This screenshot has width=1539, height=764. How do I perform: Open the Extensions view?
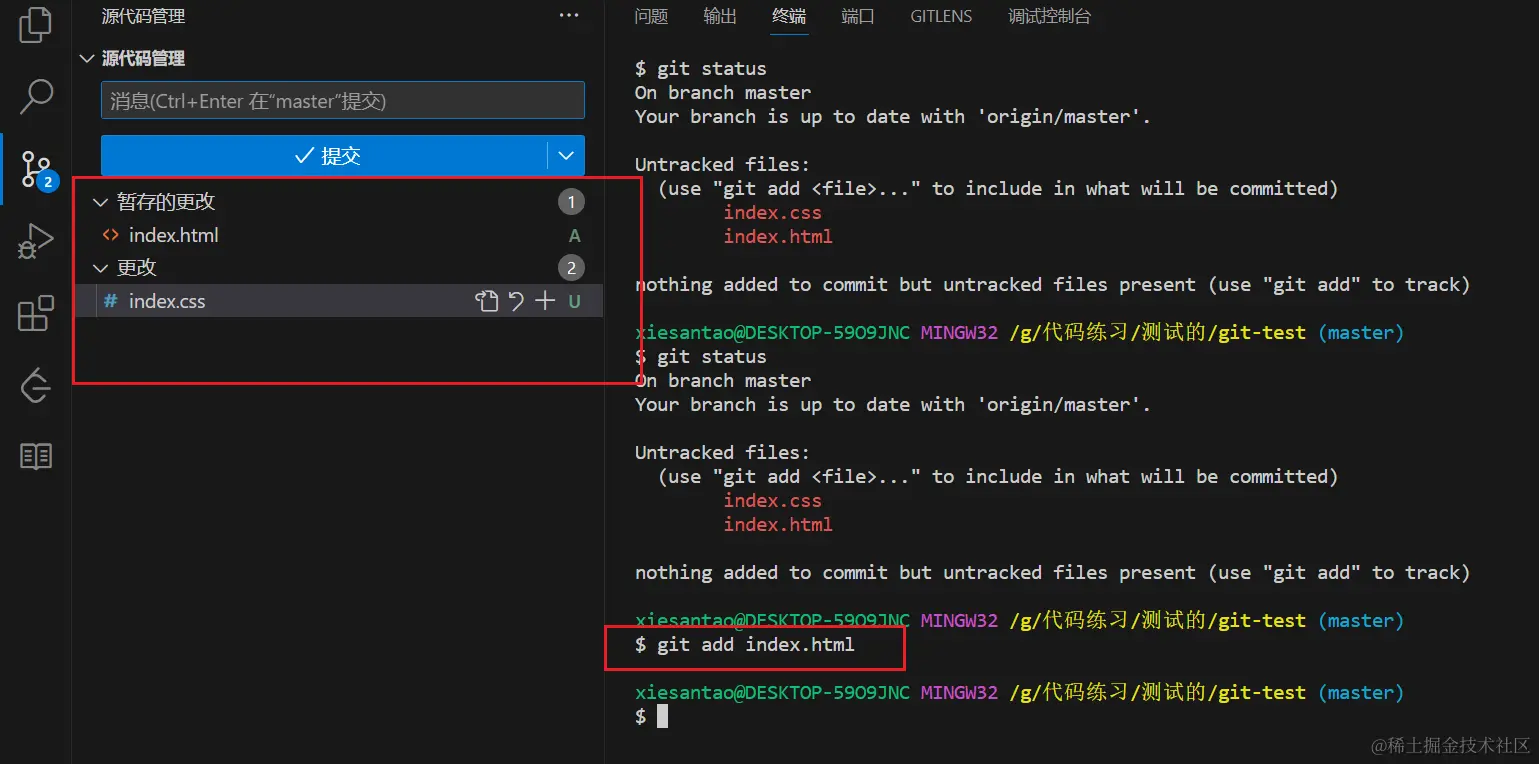(36, 313)
